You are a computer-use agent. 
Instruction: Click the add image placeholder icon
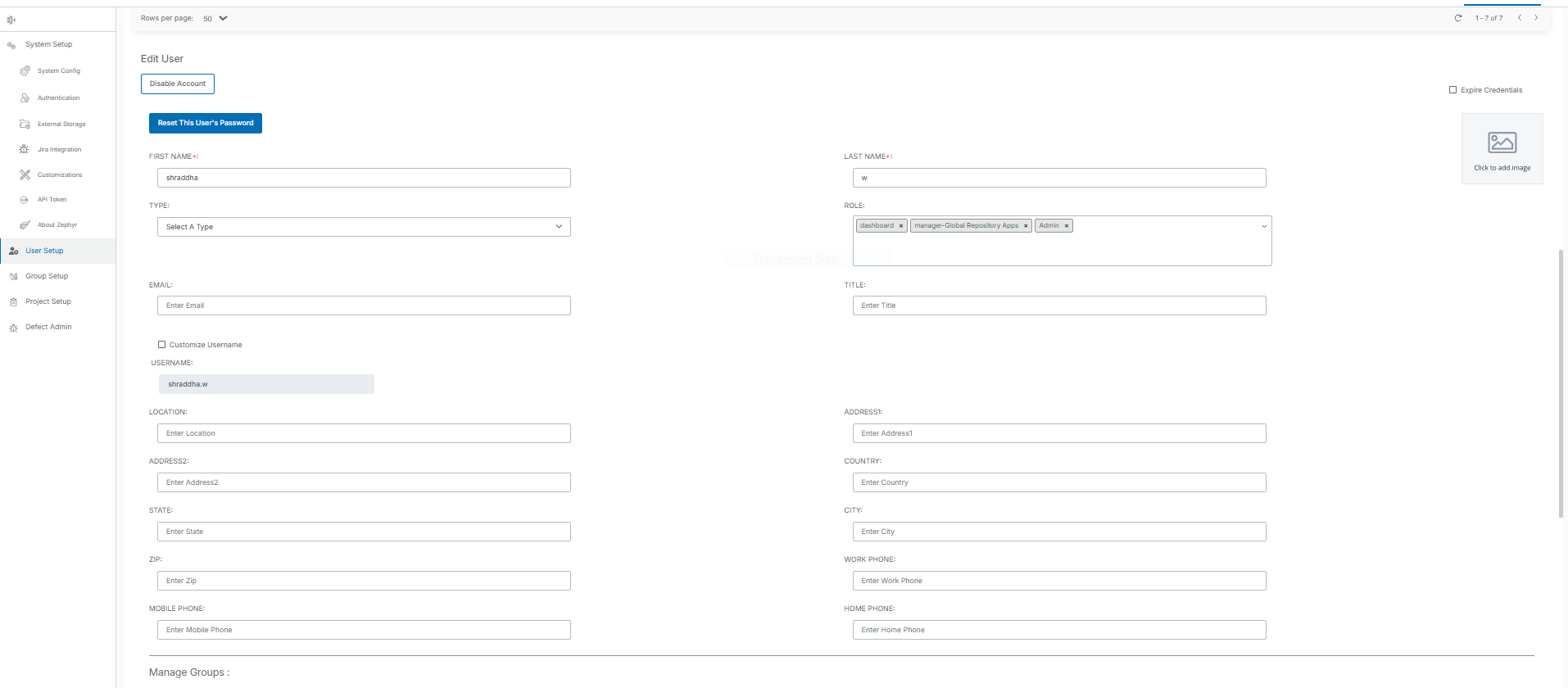1502,143
